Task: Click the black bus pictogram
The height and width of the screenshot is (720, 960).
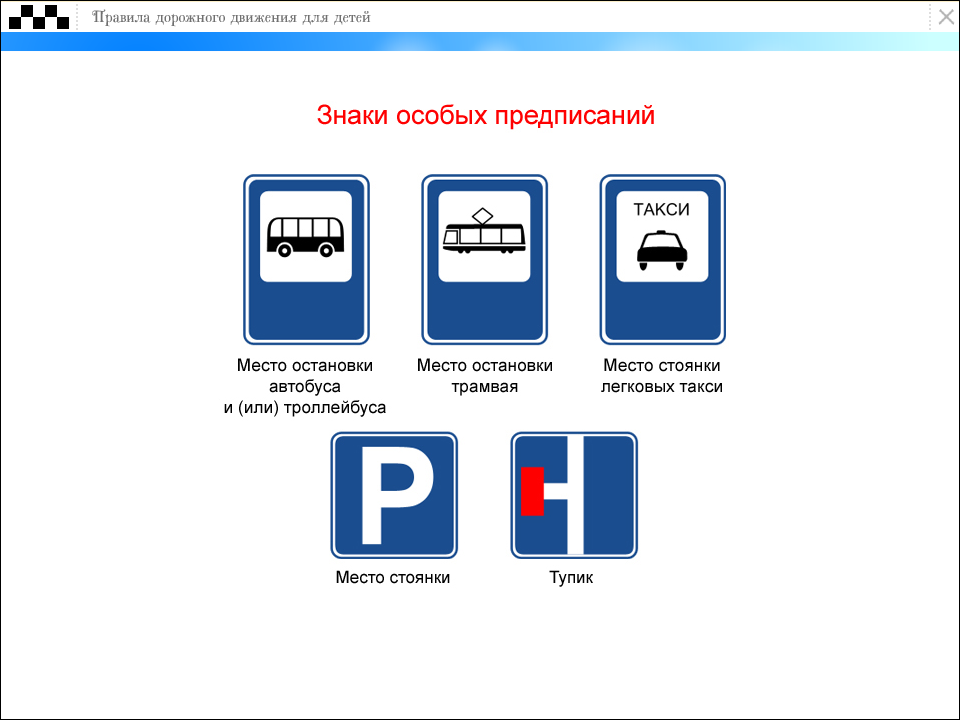Action: tap(306, 237)
